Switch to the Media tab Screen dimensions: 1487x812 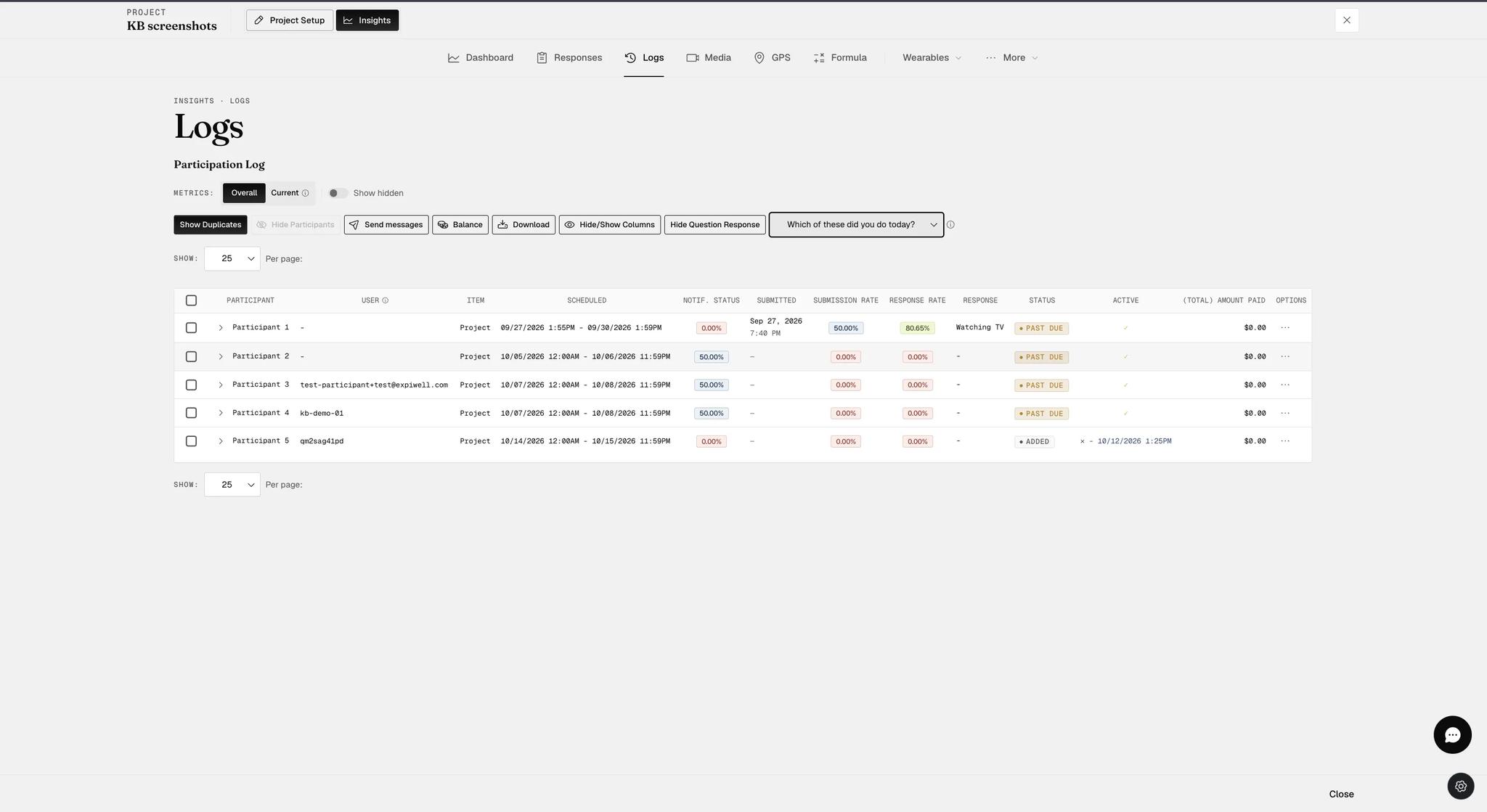tap(709, 58)
